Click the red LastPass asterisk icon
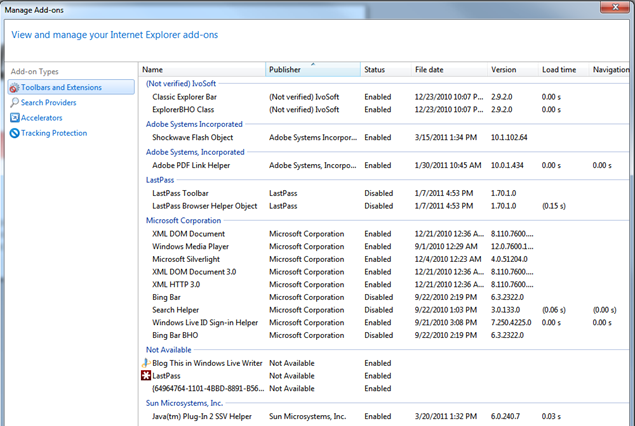Viewport: 635px width, 426px height. pyautogui.click(x=146, y=376)
